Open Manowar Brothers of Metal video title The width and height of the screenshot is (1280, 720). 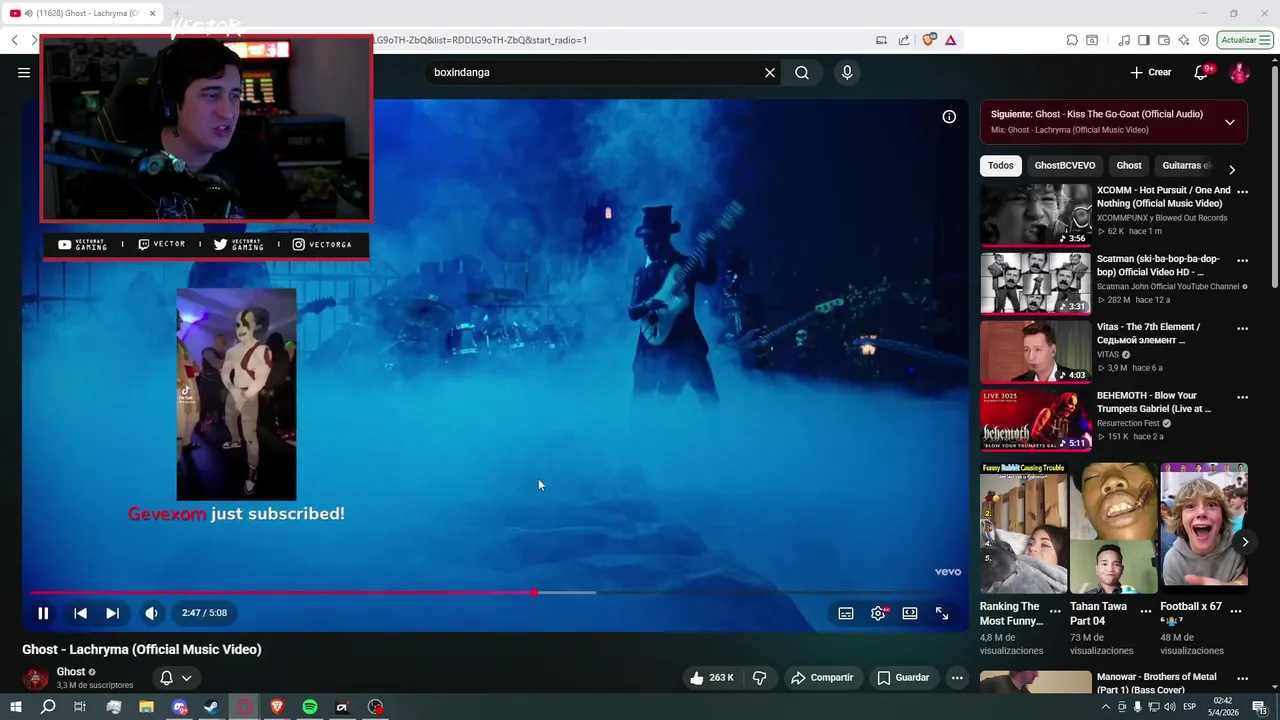click(1157, 683)
